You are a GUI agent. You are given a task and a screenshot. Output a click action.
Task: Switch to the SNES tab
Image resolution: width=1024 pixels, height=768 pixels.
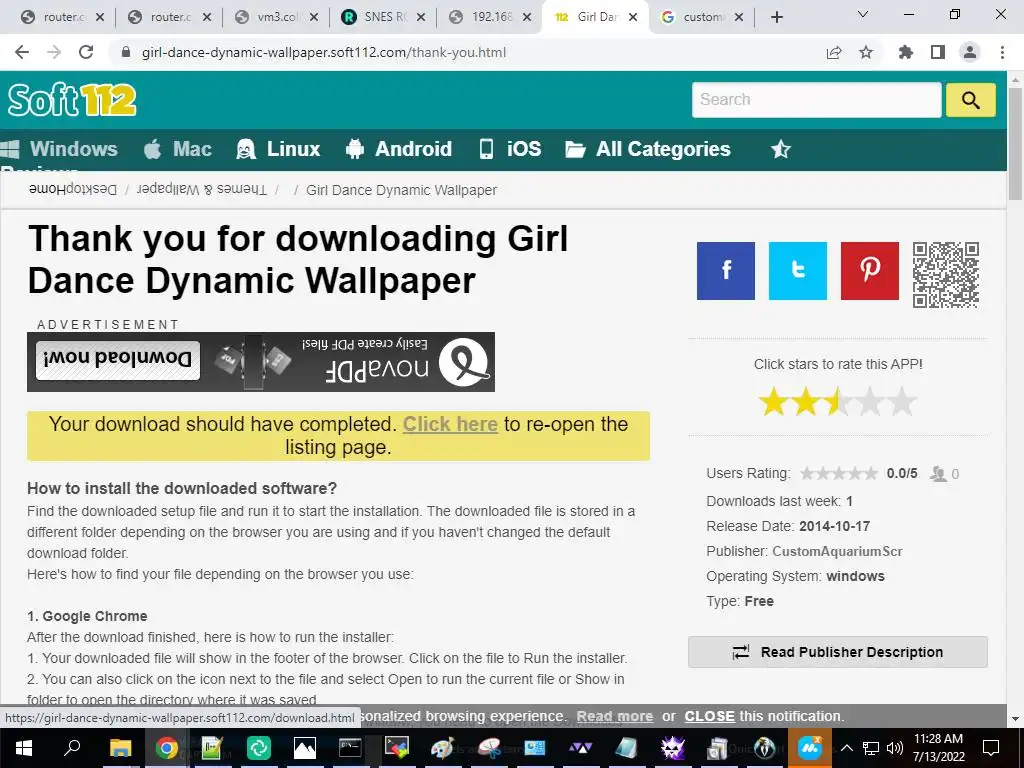pos(383,18)
